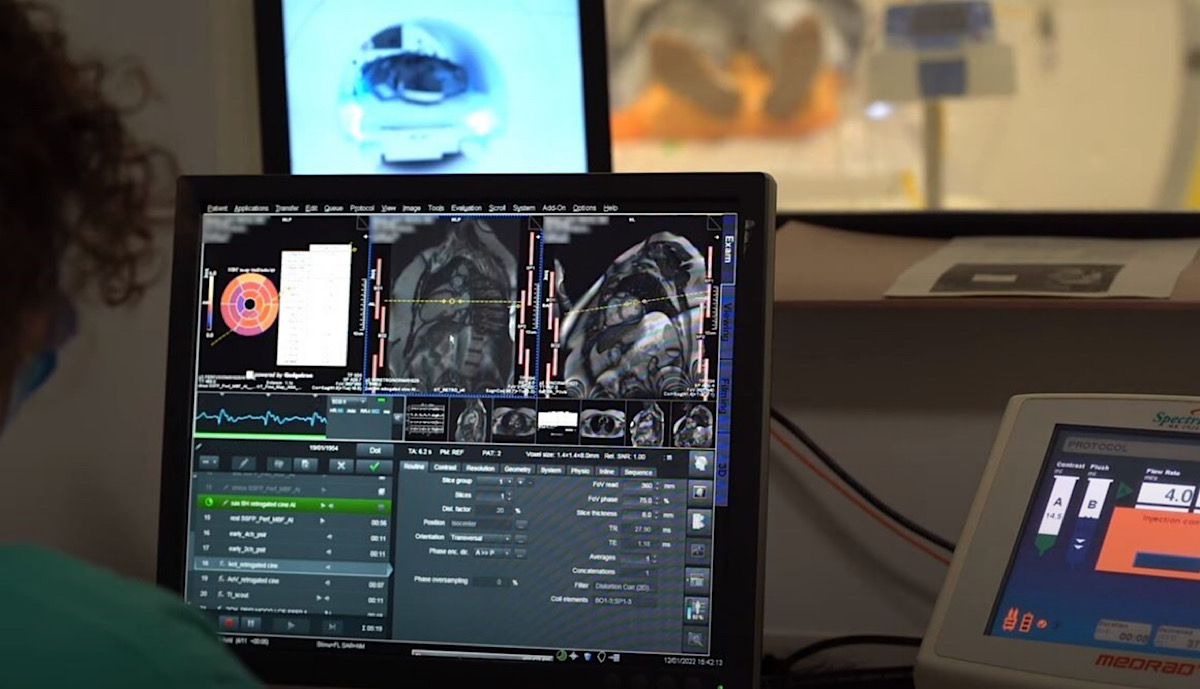Click the X icon to cancel protocol editing
Image resolution: width=1200 pixels, height=689 pixels.
point(339,465)
